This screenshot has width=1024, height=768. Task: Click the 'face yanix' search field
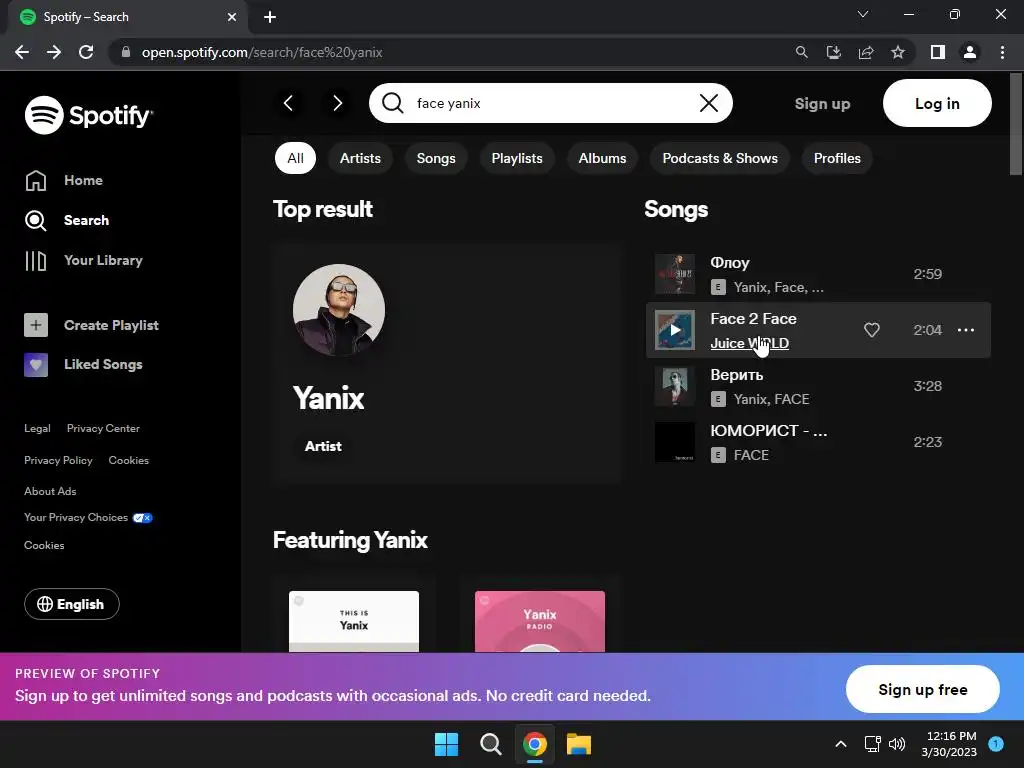pos(550,103)
